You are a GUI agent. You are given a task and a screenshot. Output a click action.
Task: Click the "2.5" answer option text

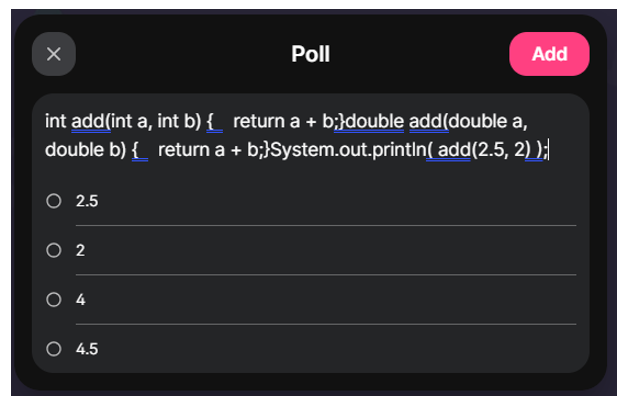pyautogui.click(x=87, y=201)
